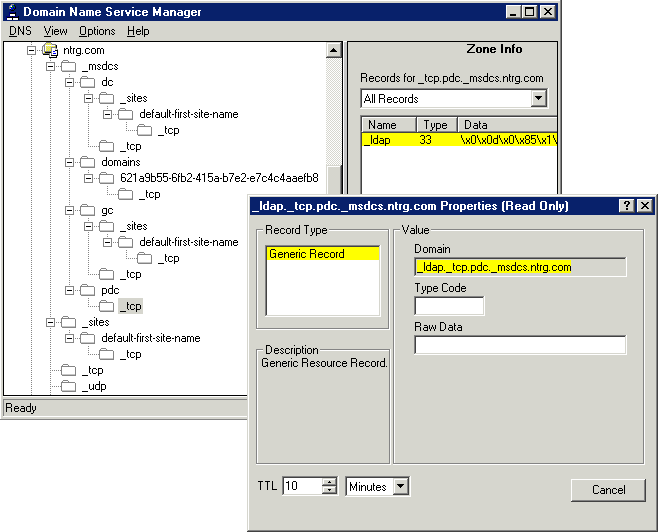Collapse the ntrg.com root node
Image resolution: width=658 pixels, height=532 pixels.
pyautogui.click(x=31, y=50)
